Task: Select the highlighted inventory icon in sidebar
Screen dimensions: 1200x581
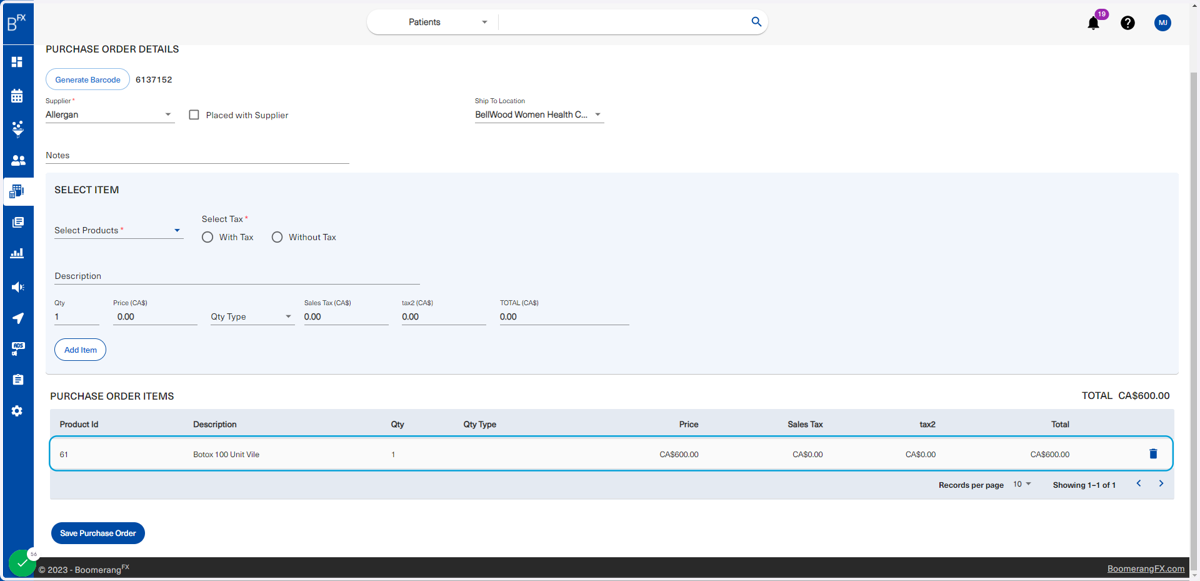Action: [x=17, y=191]
